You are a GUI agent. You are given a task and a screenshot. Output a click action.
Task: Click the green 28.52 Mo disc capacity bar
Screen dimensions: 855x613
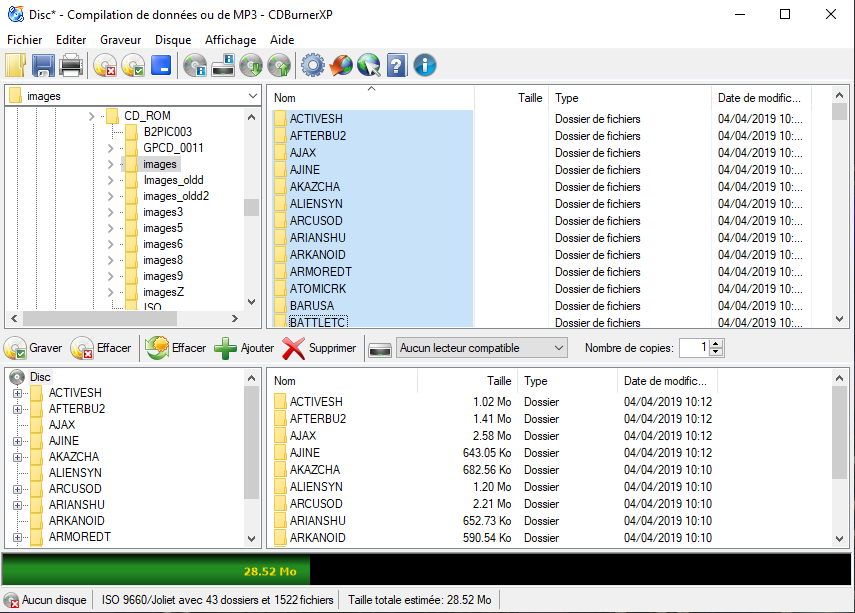(x=156, y=570)
